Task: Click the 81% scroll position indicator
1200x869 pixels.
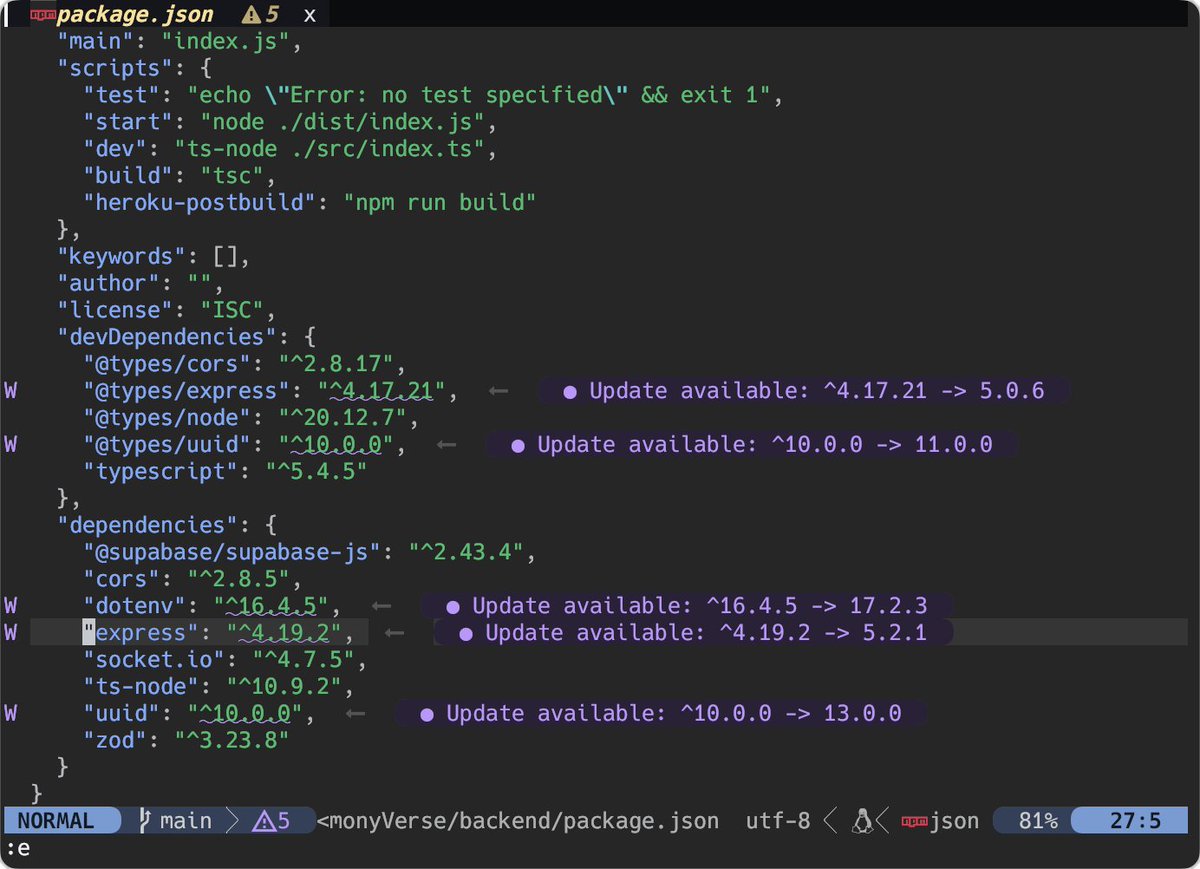Action: click(x=1038, y=821)
